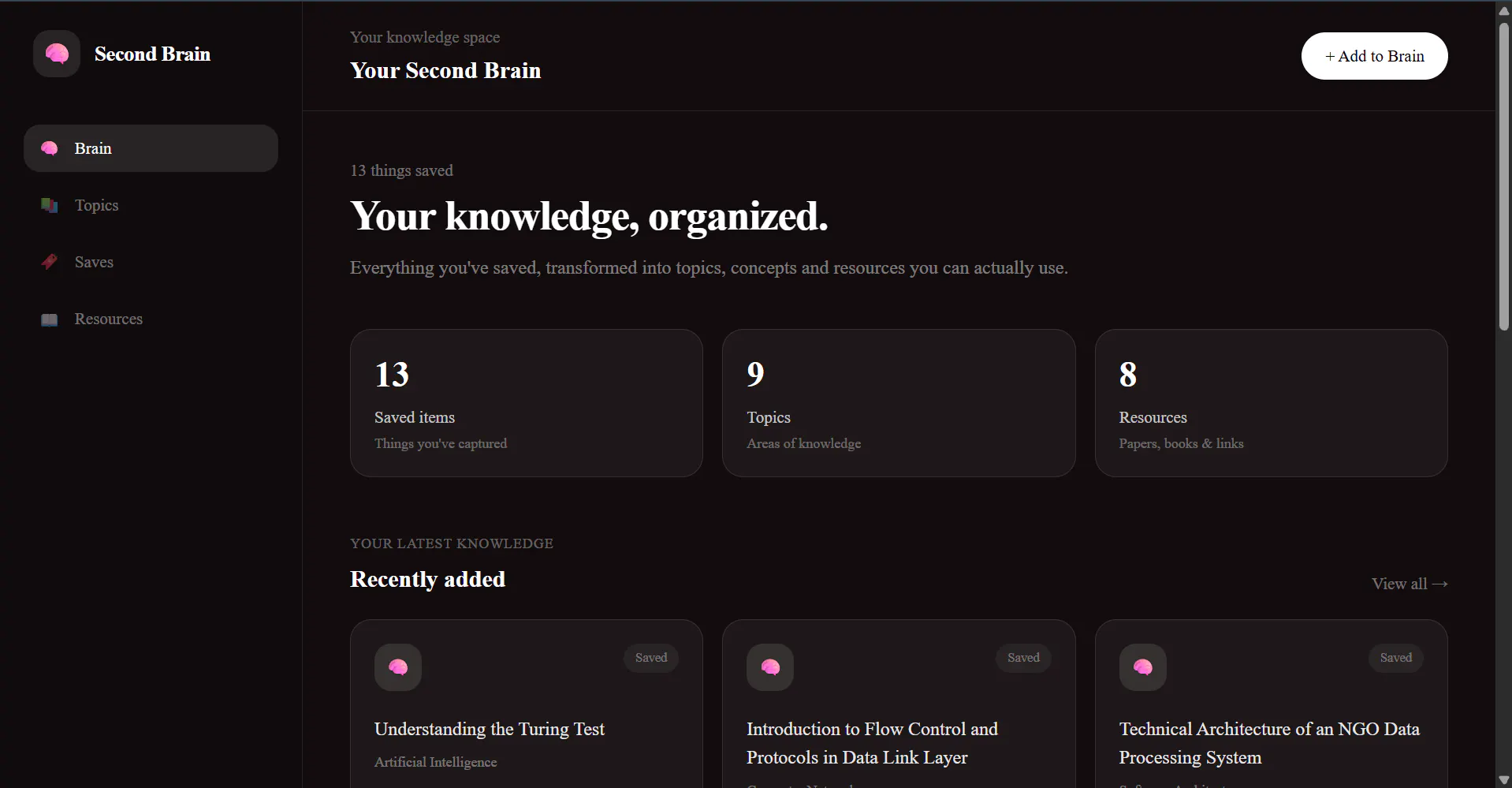The height and width of the screenshot is (788, 1512).
Task: Click scrollbar up arrow
Action: pyautogui.click(x=1504, y=10)
